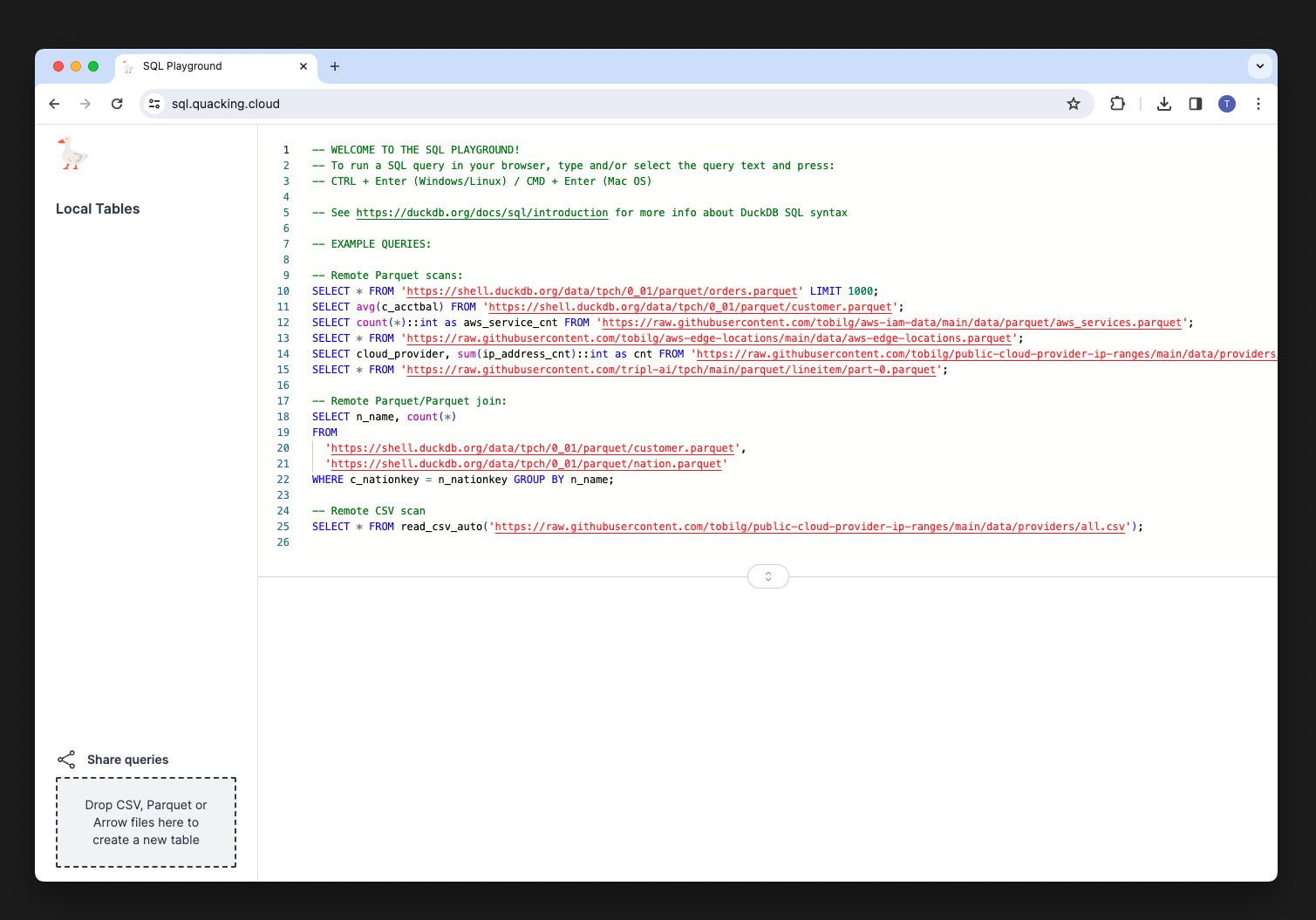Open the providers all.csv link
This screenshot has height=920, width=1316.
809,527
